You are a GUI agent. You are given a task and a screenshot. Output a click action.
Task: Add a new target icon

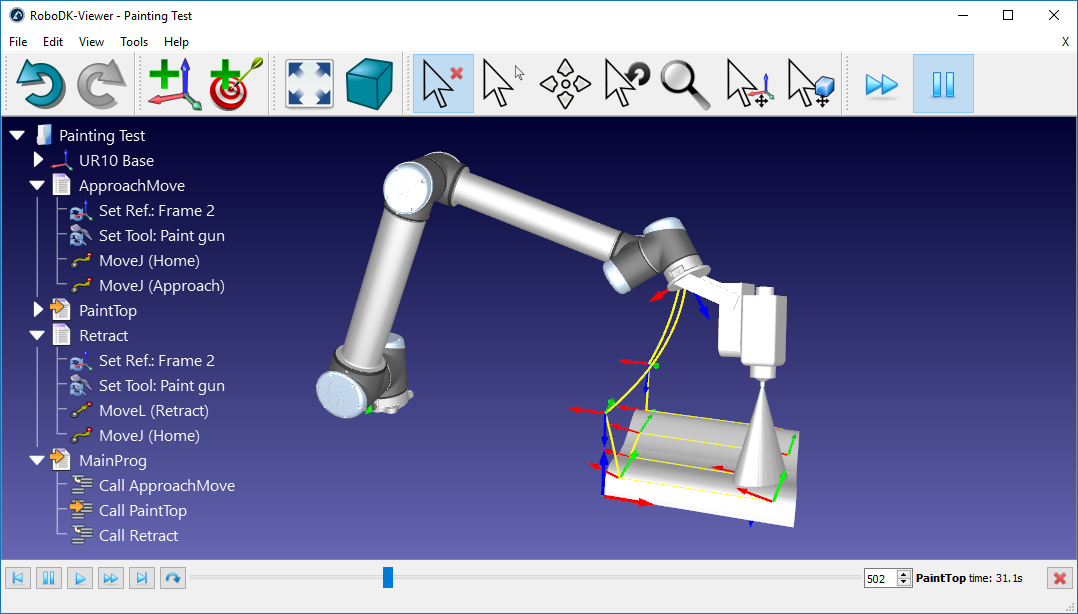[x=237, y=84]
